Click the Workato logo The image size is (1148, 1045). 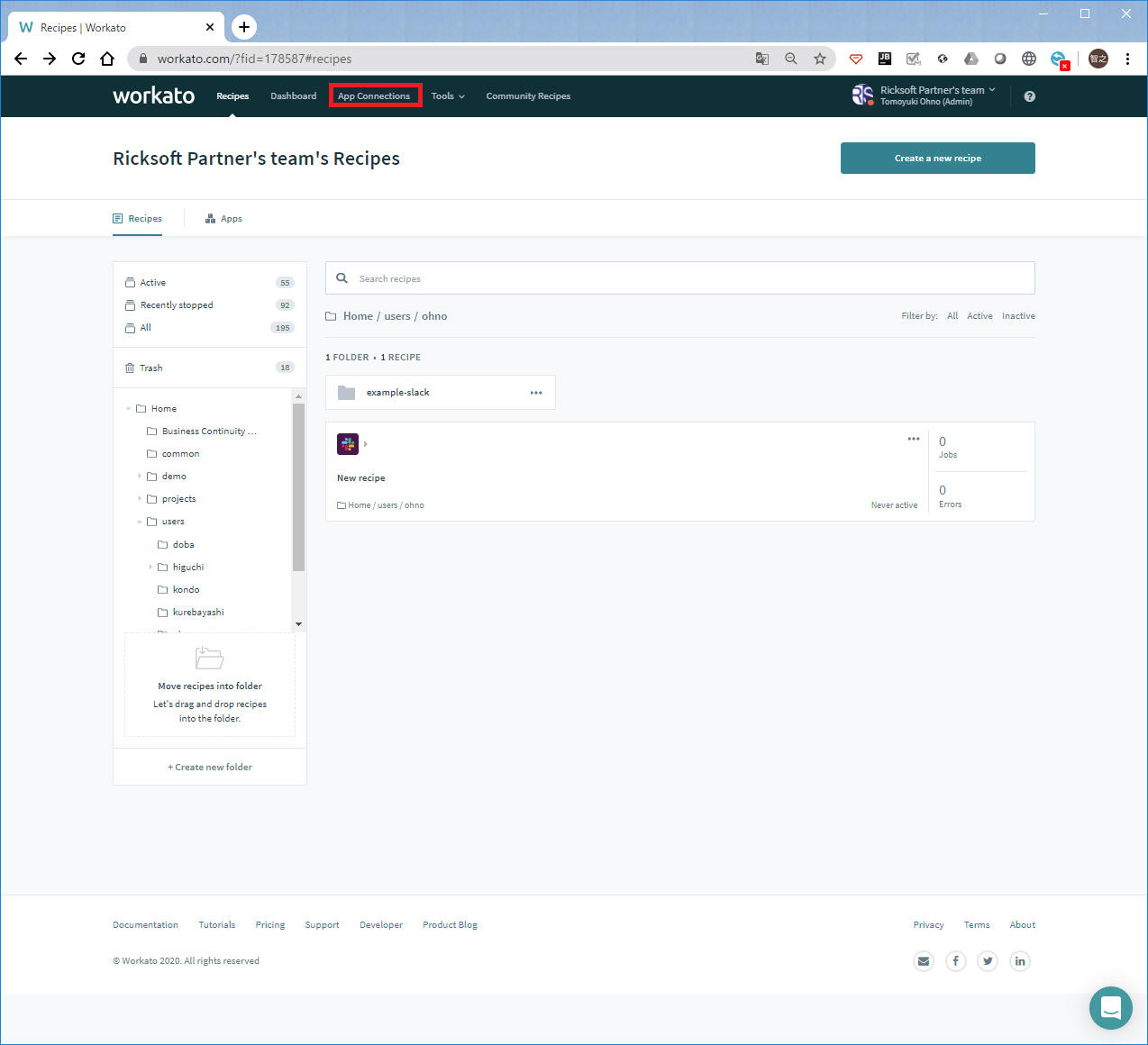153,95
